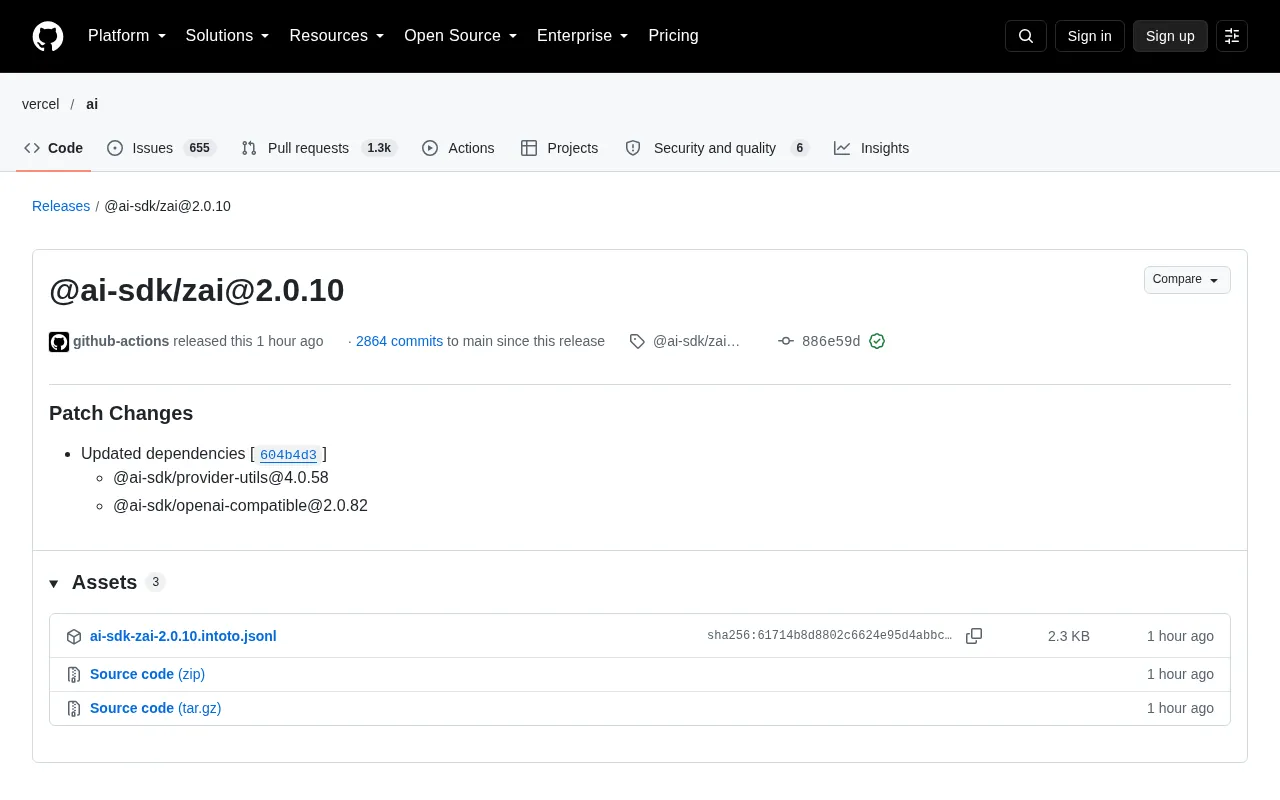Collapse the Assets section
Screen dimensions: 1280x800
pos(54,583)
